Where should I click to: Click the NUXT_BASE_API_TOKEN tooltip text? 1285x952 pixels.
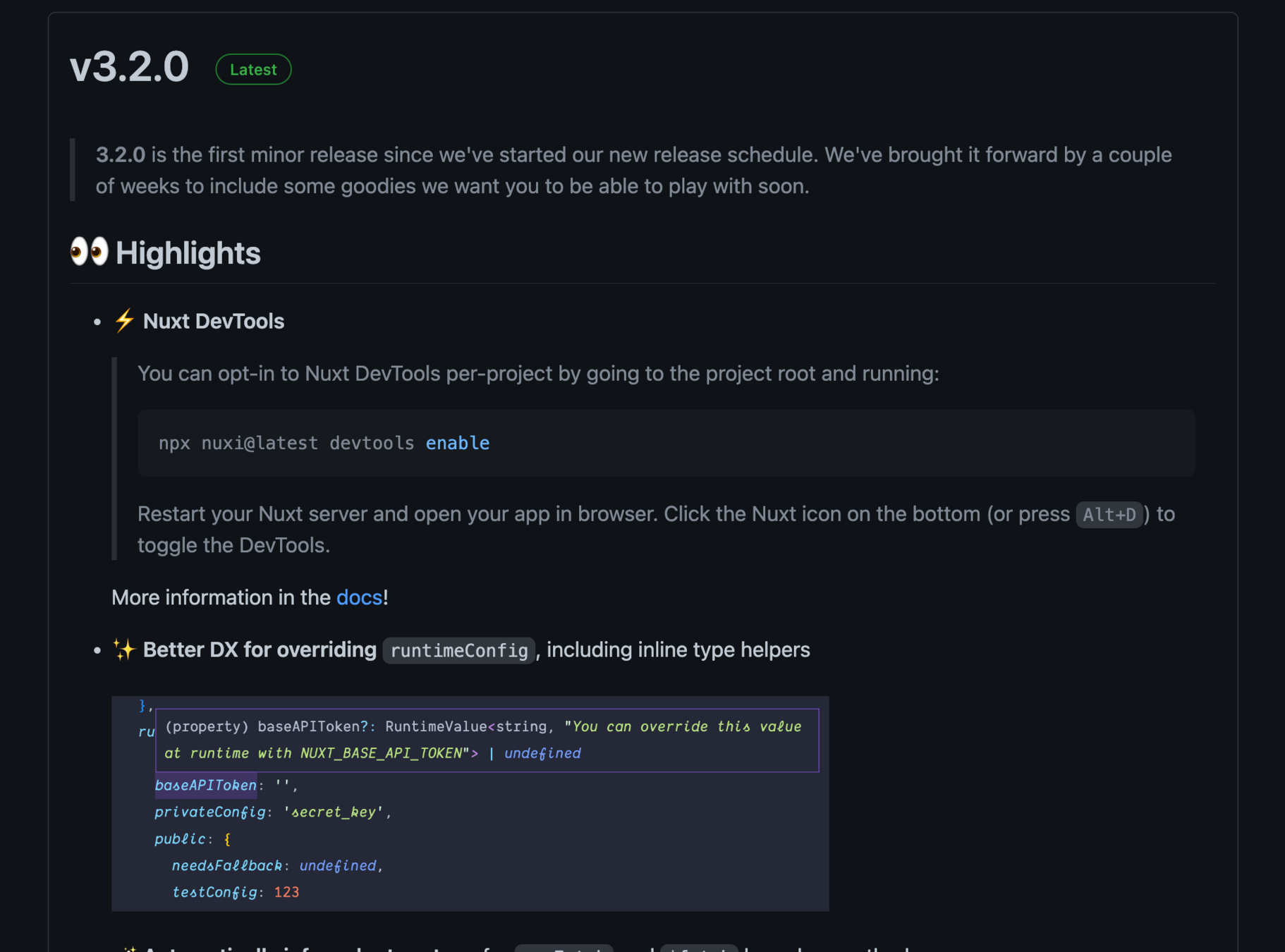coord(381,753)
